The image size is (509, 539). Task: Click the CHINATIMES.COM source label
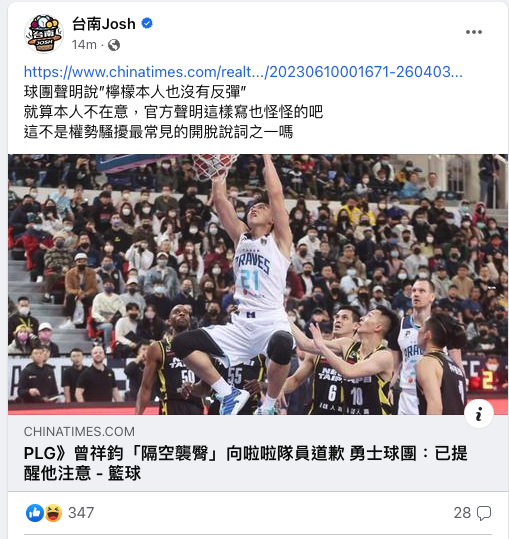coord(79,431)
